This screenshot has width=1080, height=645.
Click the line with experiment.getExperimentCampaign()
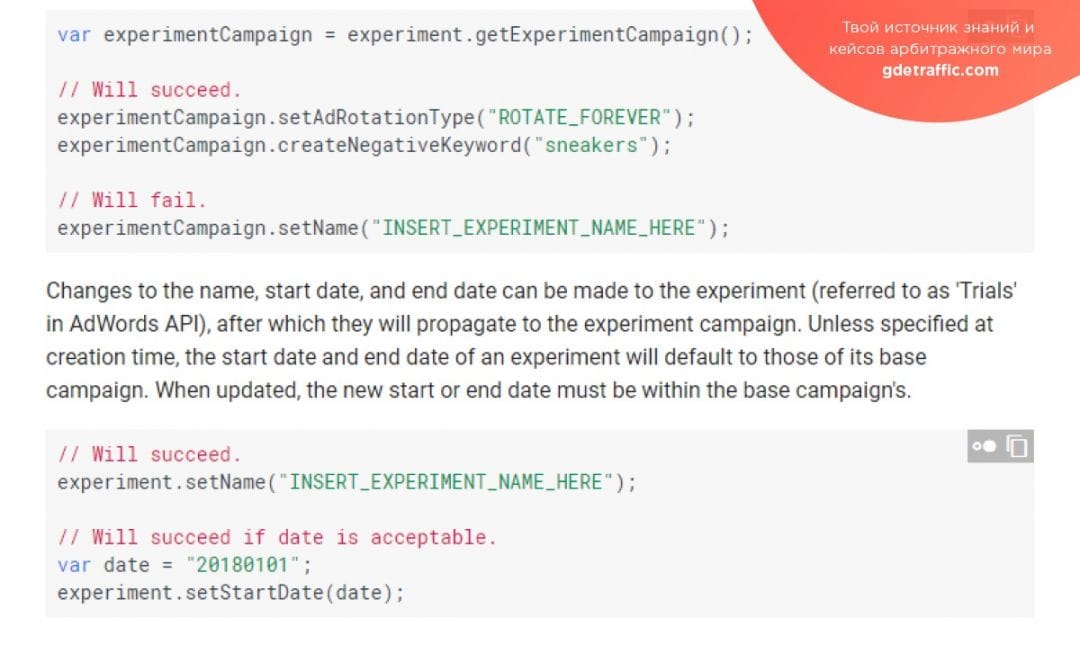click(x=405, y=34)
